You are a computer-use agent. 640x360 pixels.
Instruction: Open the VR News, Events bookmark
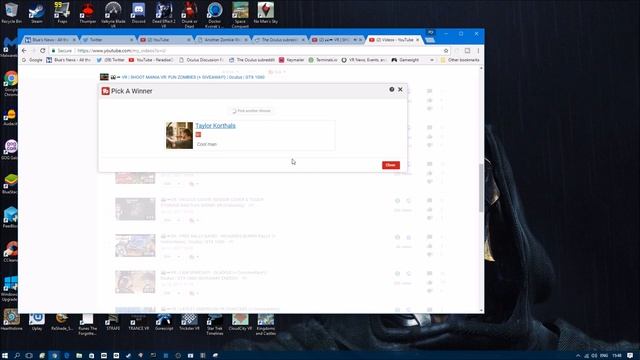coord(363,60)
